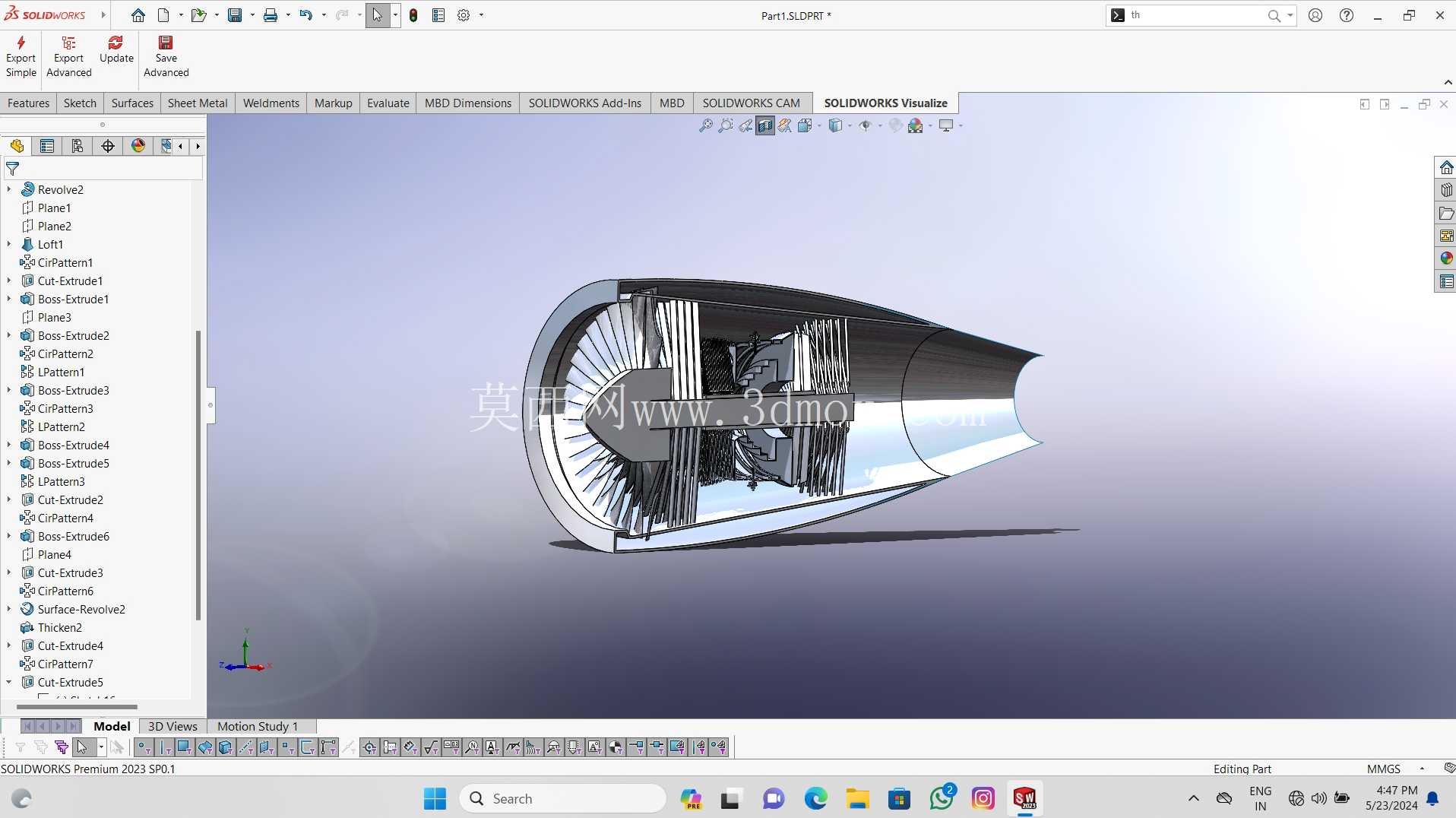The image size is (1456, 818).
Task: Click the Windows taskbar Search box
Action: pos(563,798)
